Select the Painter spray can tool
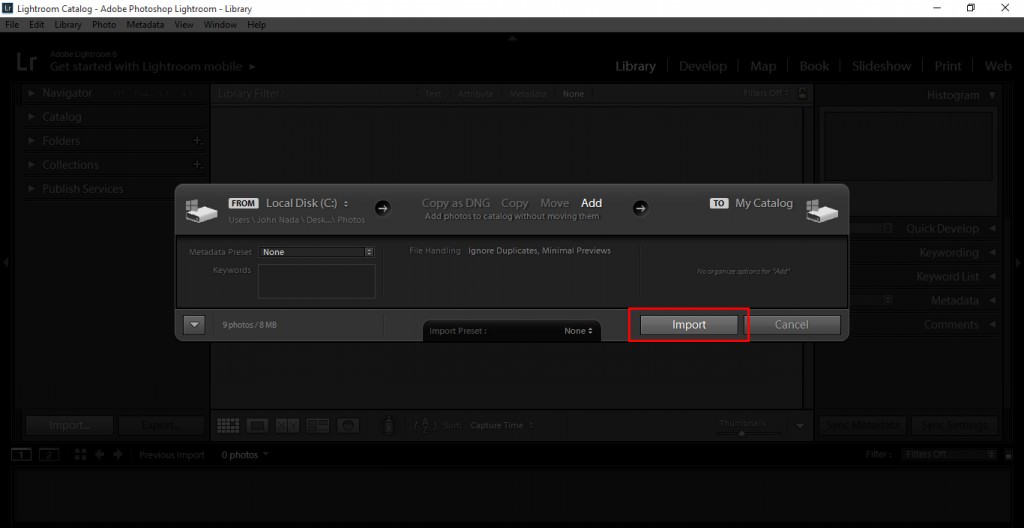This screenshot has height=528, width=1024. pos(389,425)
